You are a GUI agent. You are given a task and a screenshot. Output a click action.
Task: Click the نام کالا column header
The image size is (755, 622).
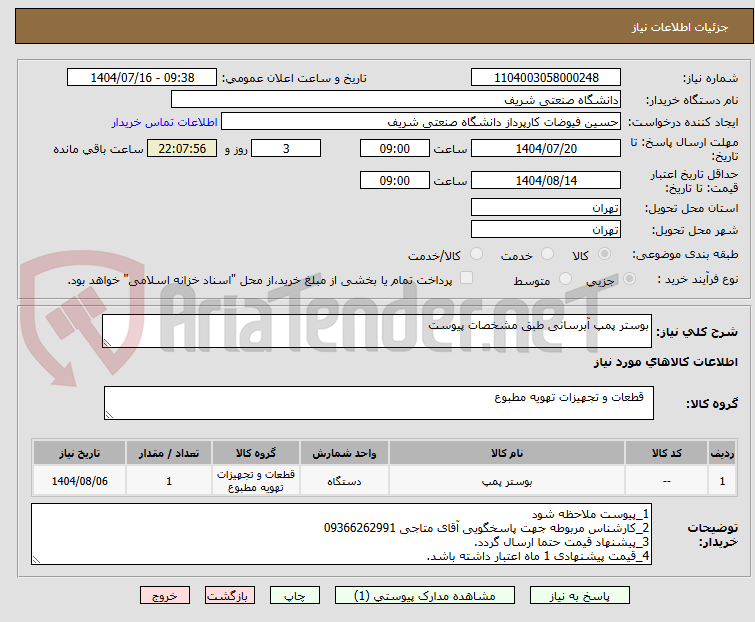pyautogui.click(x=507, y=453)
